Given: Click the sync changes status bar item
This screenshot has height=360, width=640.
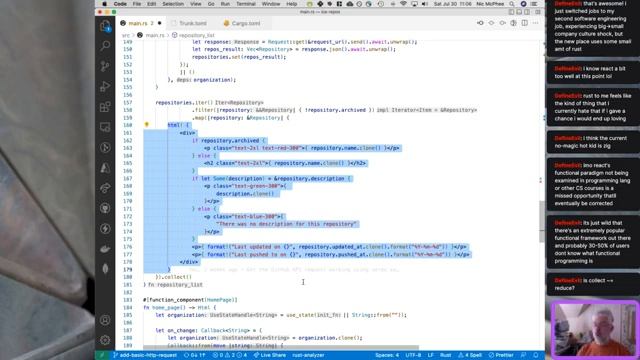Looking at the screenshot, I should pos(194,355).
